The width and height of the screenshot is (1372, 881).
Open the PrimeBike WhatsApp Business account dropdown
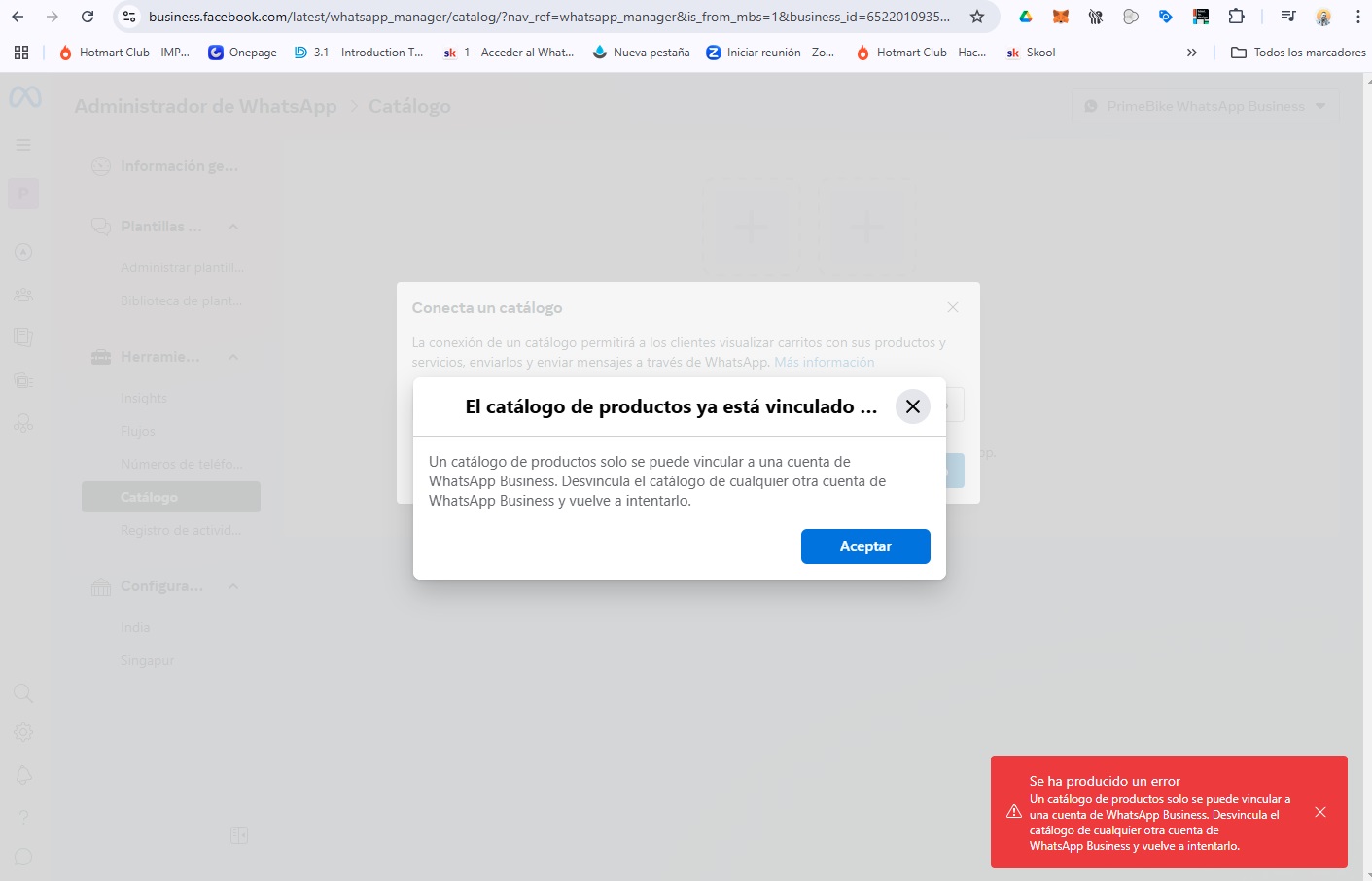1205,105
